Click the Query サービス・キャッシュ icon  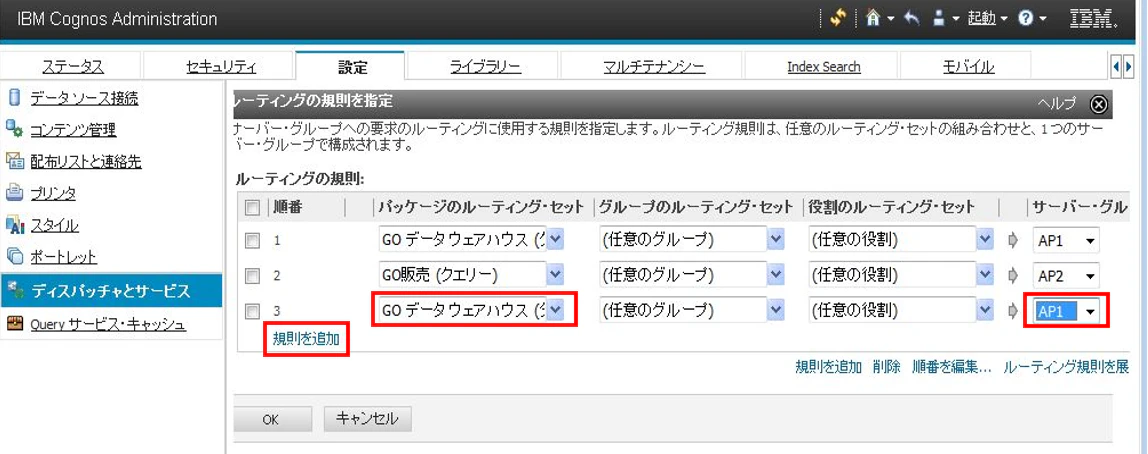click(15, 324)
